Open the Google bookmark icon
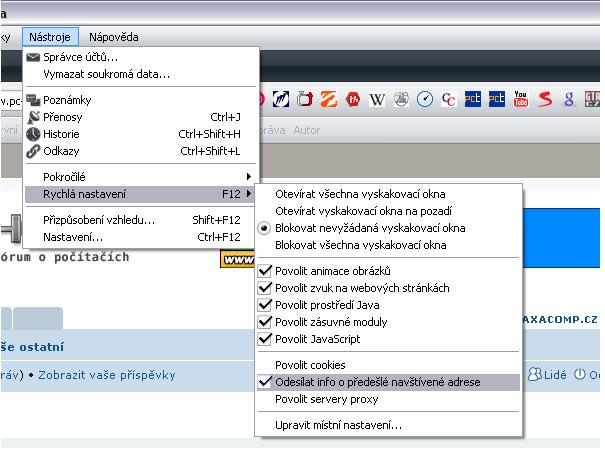The image size is (605, 452). pyautogui.click(x=569, y=99)
